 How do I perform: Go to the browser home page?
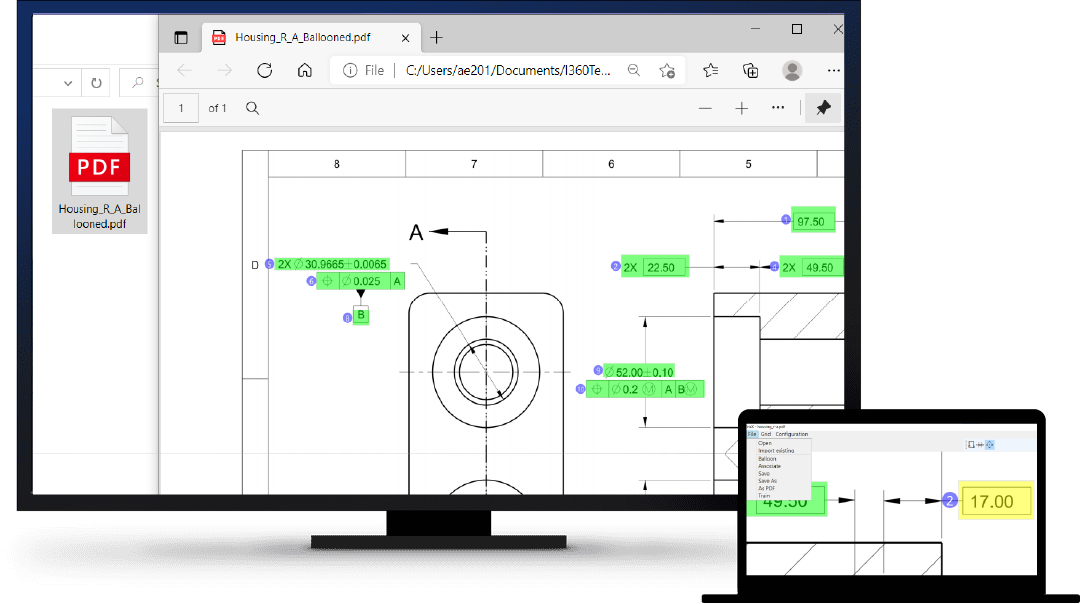click(x=304, y=70)
